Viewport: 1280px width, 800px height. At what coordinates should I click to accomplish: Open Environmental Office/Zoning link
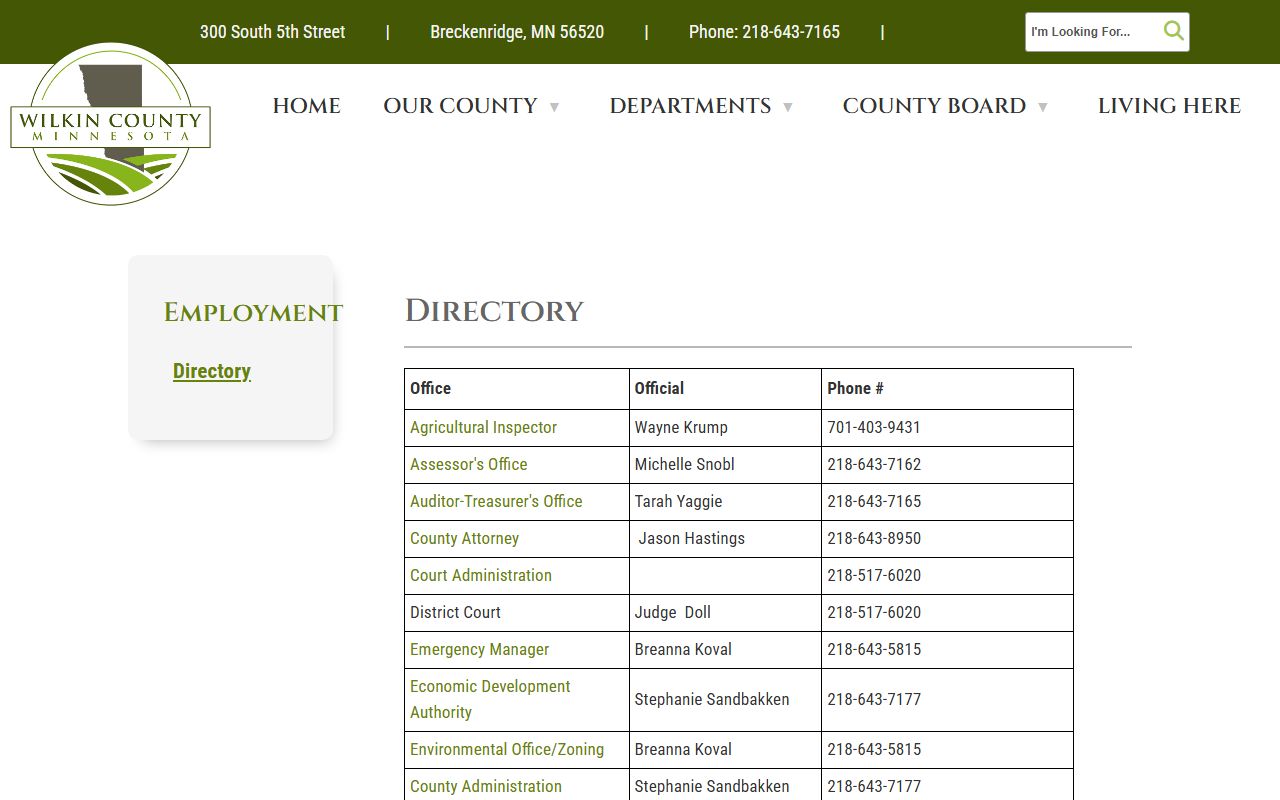point(507,749)
